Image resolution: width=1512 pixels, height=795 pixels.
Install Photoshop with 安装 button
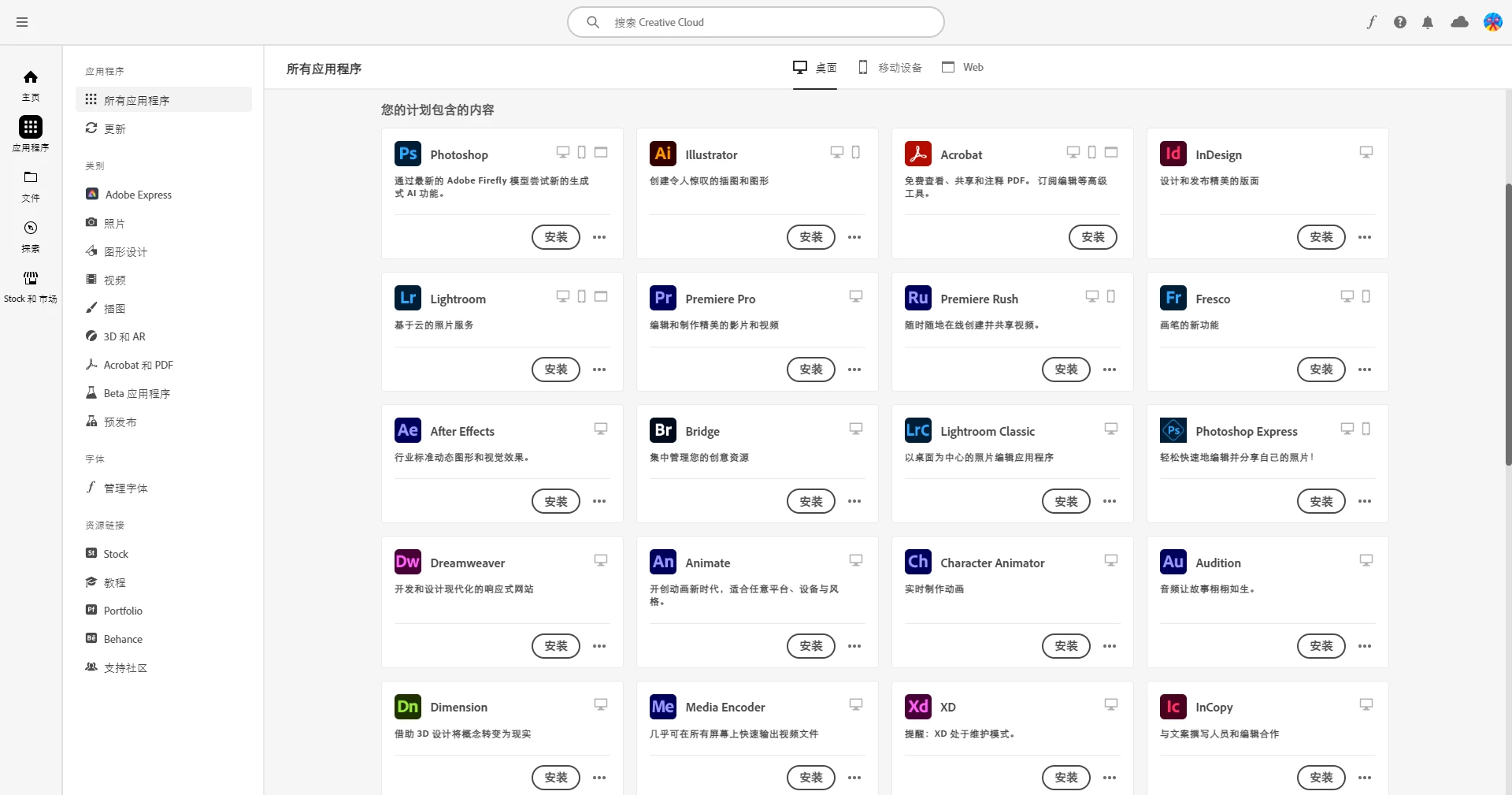click(556, 237)
